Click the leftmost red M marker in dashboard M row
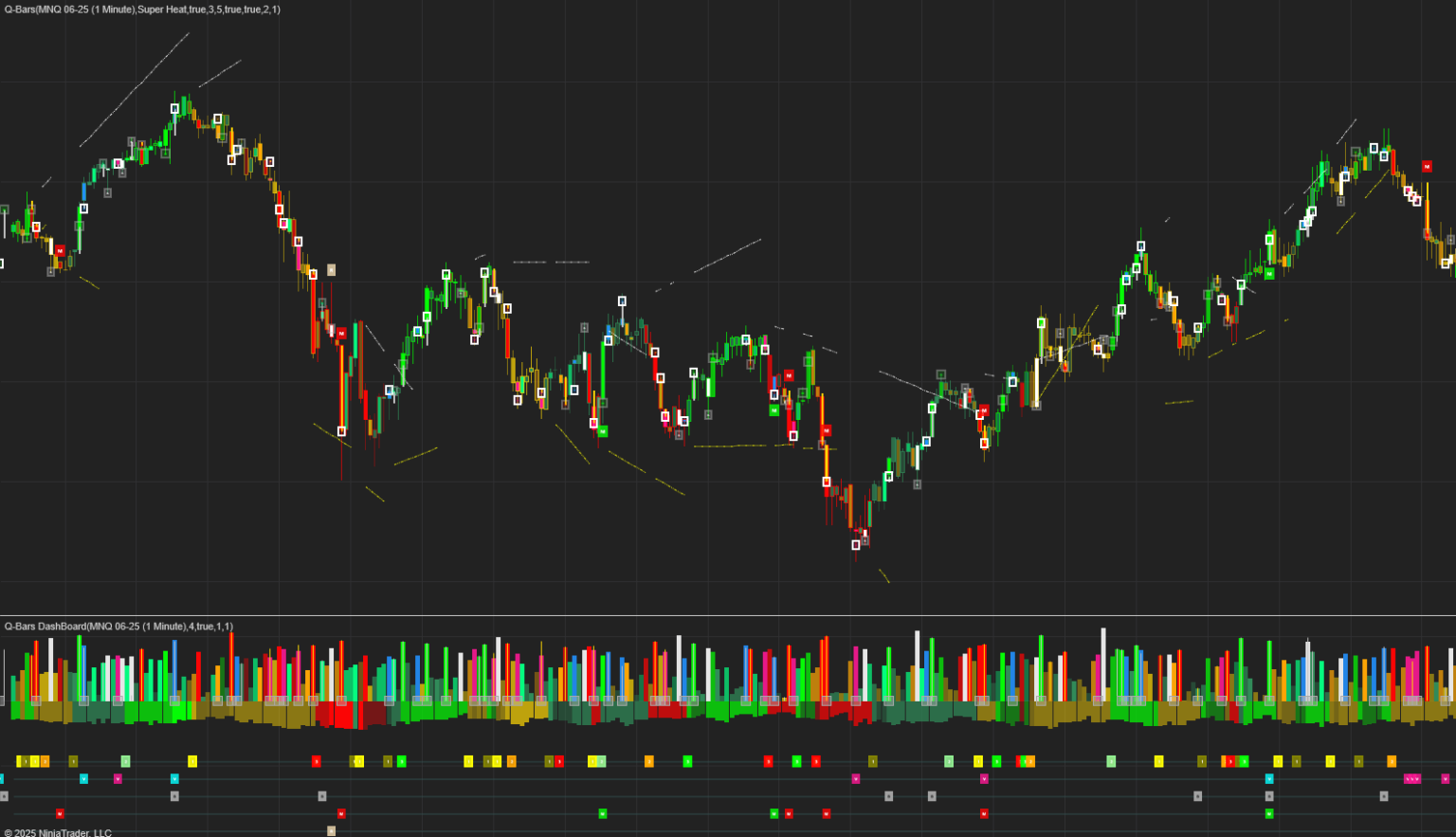This screenshot has width=1456, height=837. [60, 813]
